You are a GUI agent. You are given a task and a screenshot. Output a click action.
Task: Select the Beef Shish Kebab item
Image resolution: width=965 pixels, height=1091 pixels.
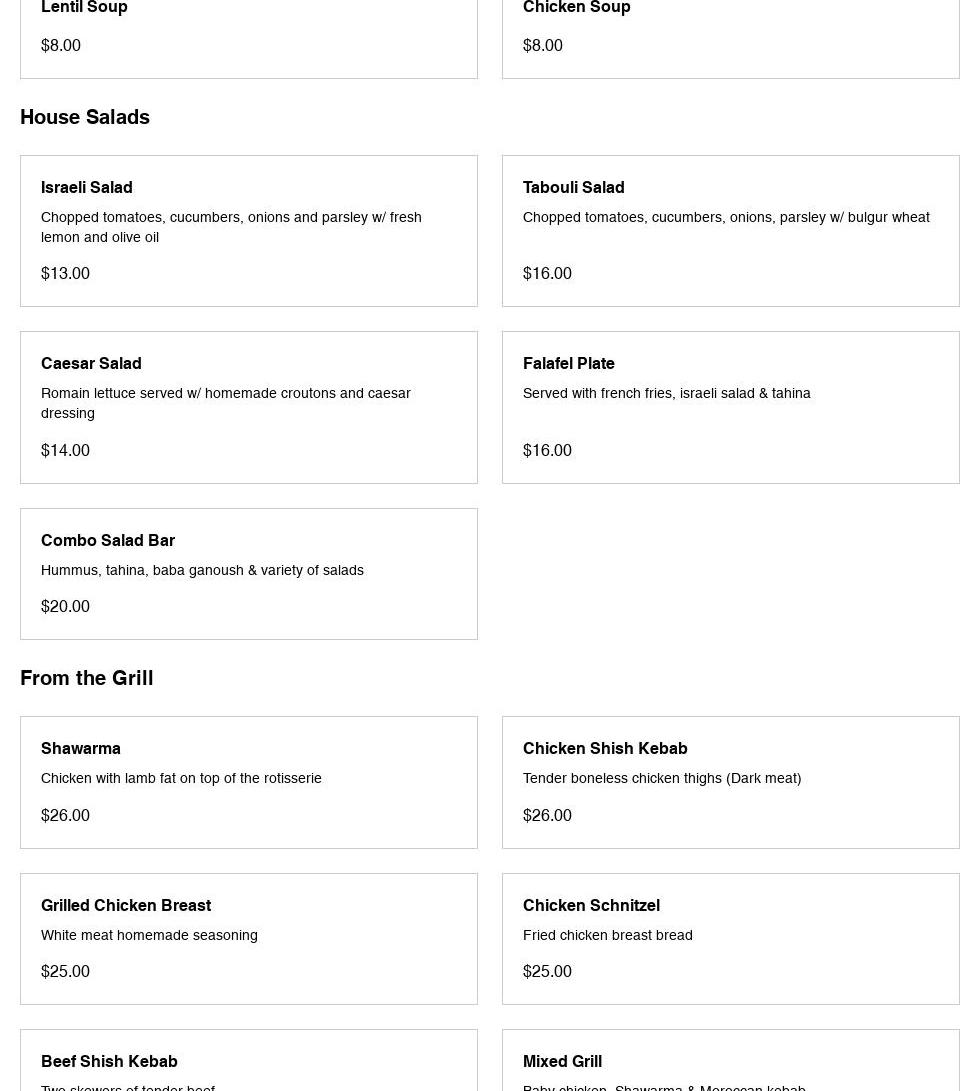coord(109,1061)
